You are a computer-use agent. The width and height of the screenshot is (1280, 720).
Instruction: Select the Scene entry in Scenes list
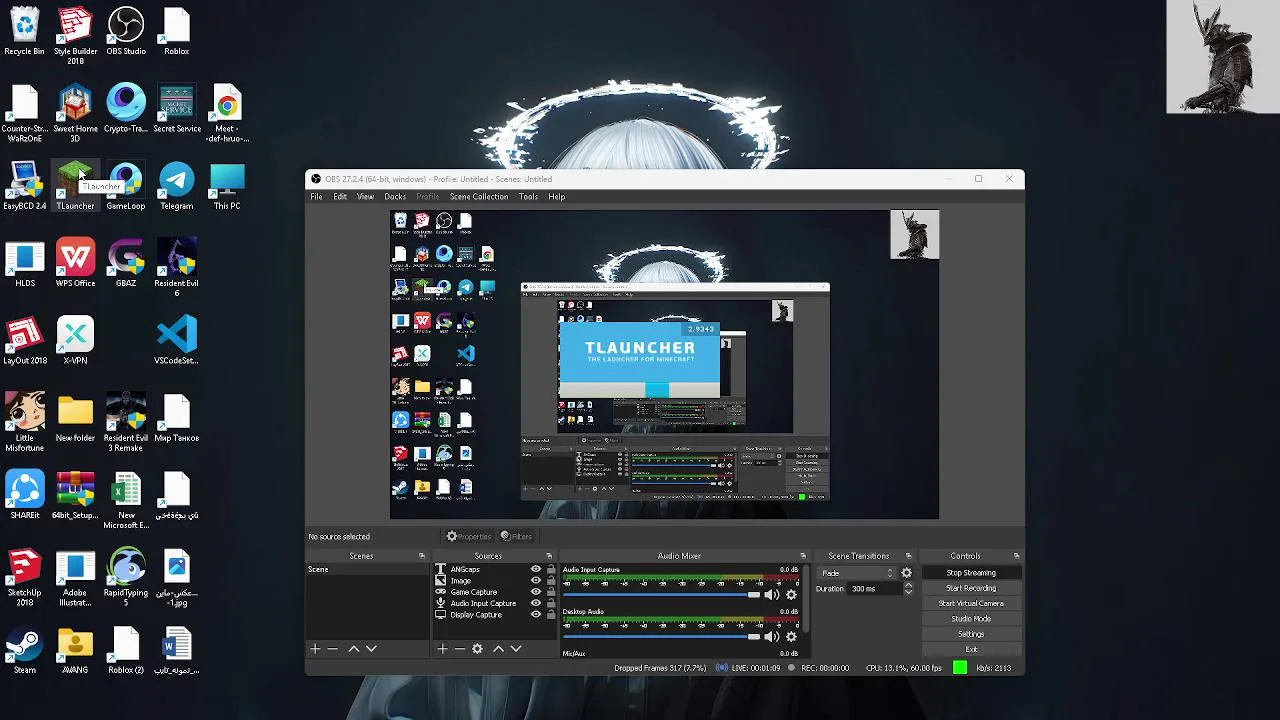(368, 570)
